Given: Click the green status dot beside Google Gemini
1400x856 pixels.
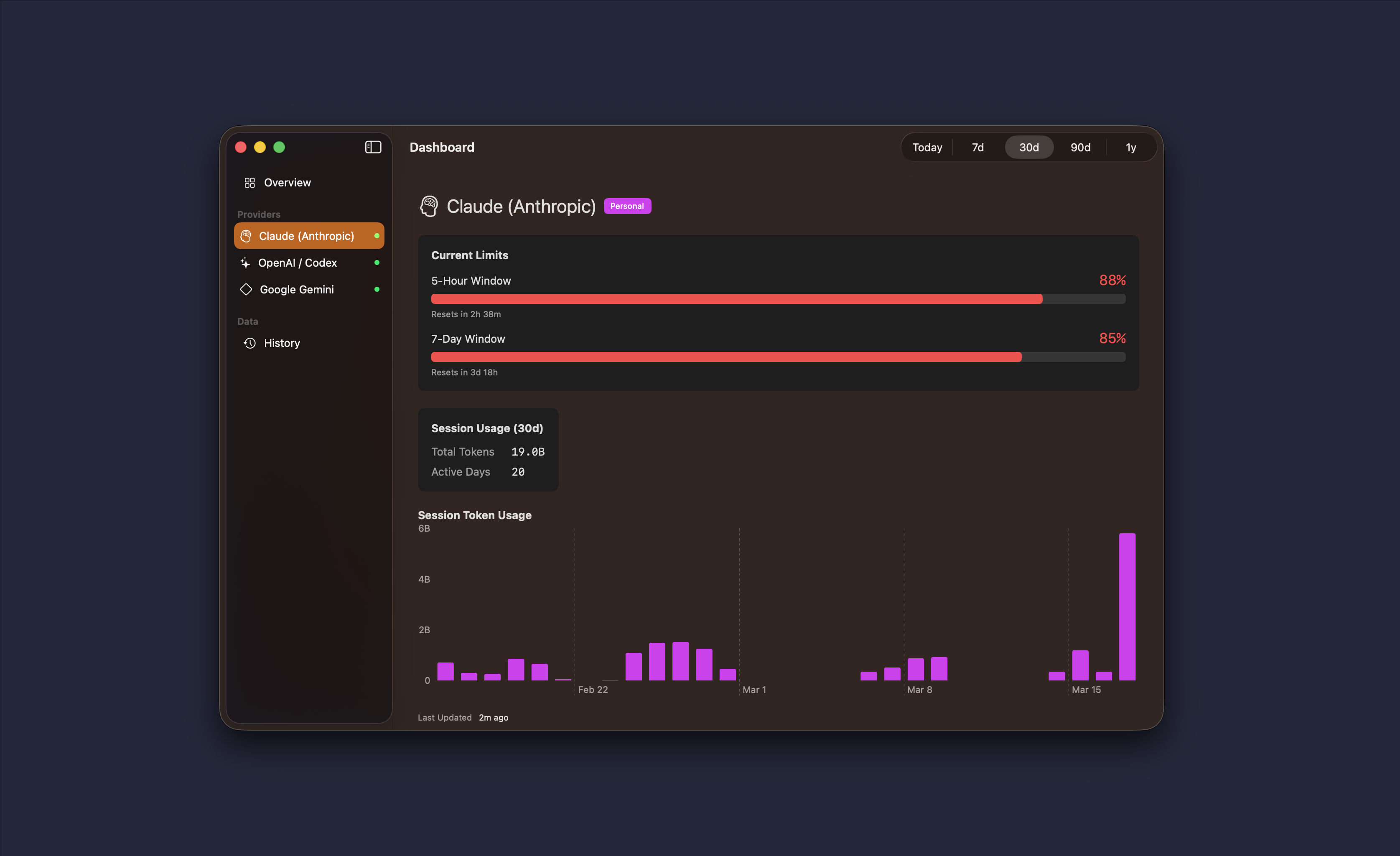Looking at the screenshot, I should pyautogui.click(x=377, y=289).
